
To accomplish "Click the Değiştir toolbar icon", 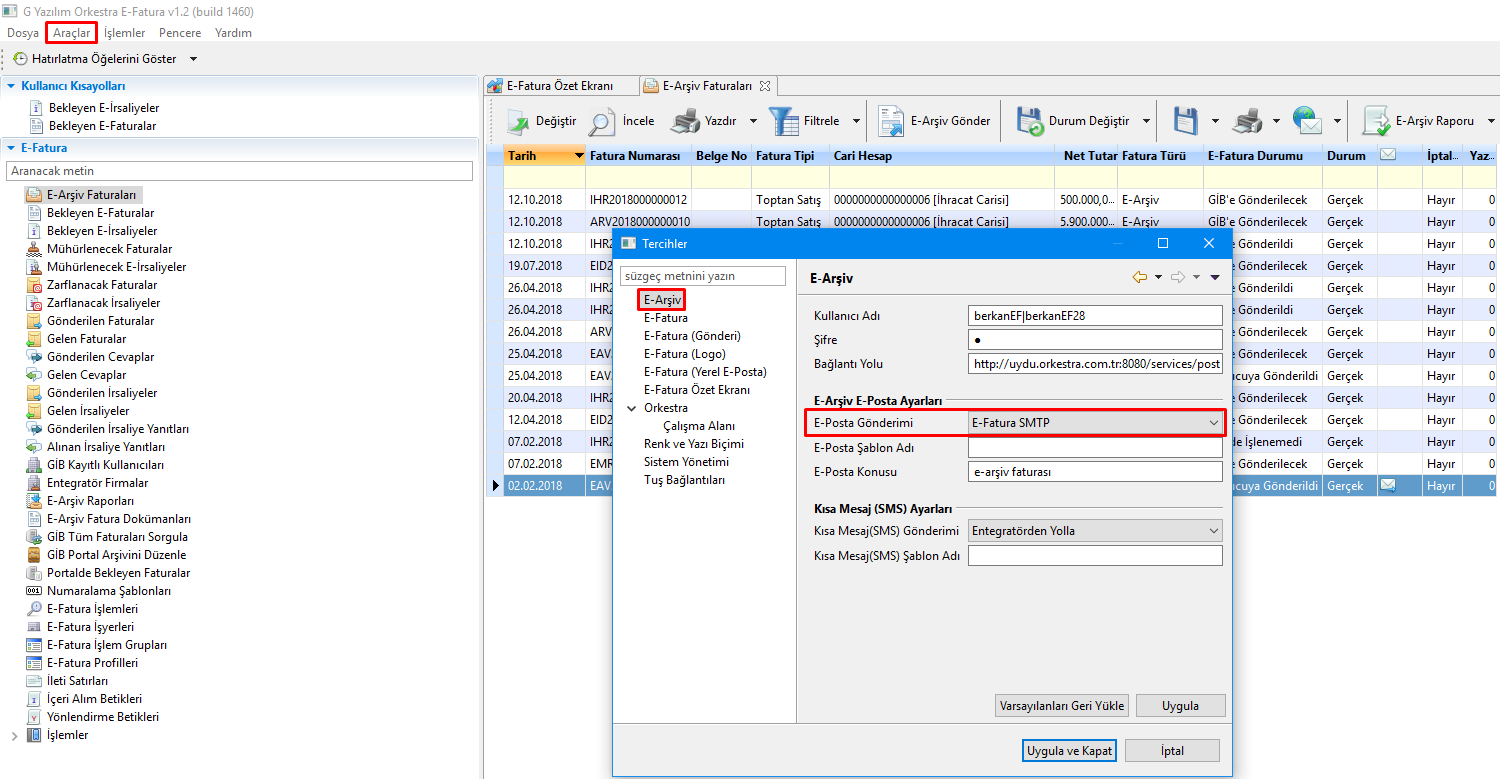I will pos(518,121).
